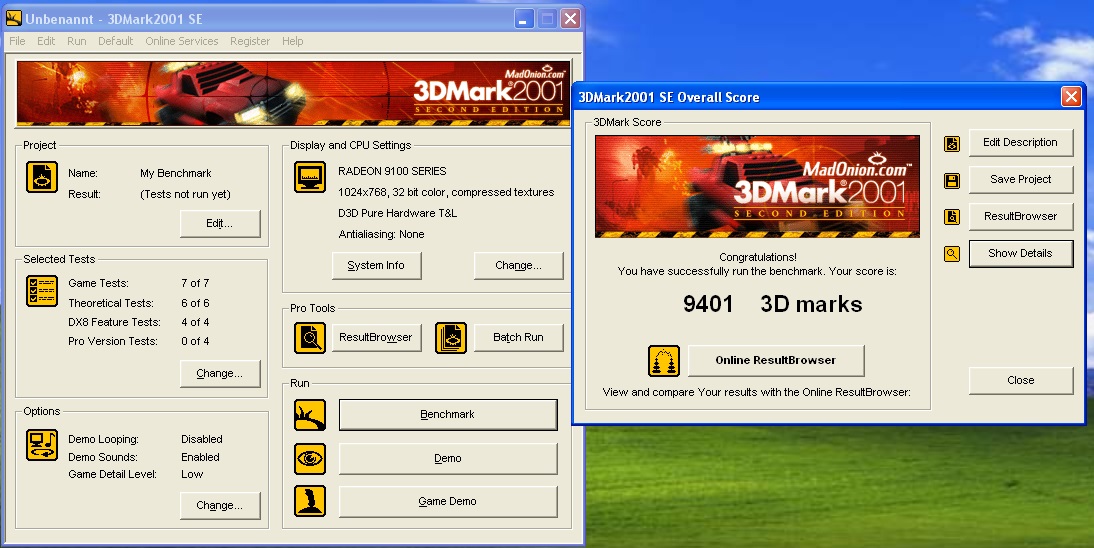Click the D3D Pure Hardware T&L text
This screenshot has width=1094, height=548.
click(398, 214)
